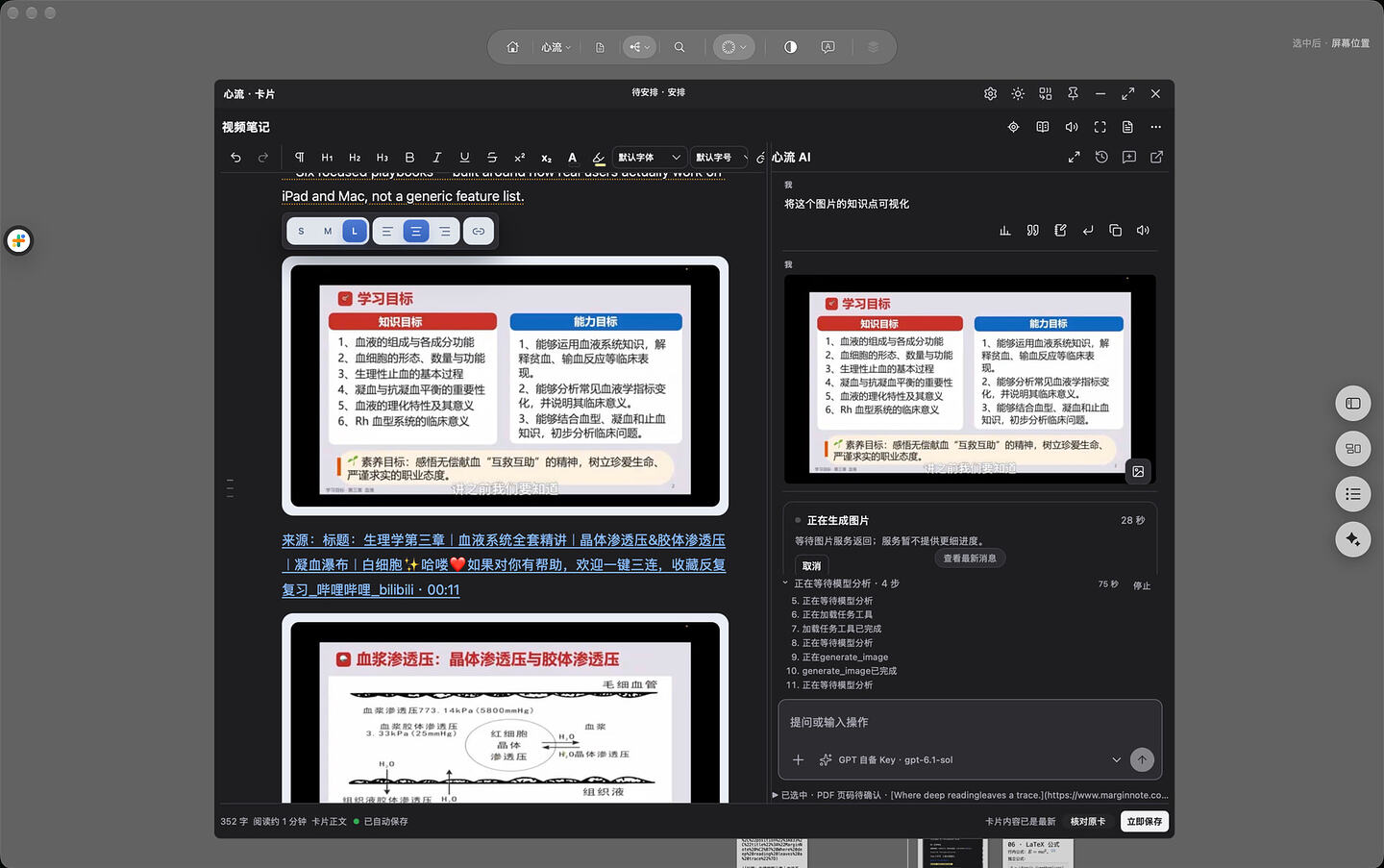
Task: Click the 取消 button under 正在生成图片
Action: click(812, 565)
